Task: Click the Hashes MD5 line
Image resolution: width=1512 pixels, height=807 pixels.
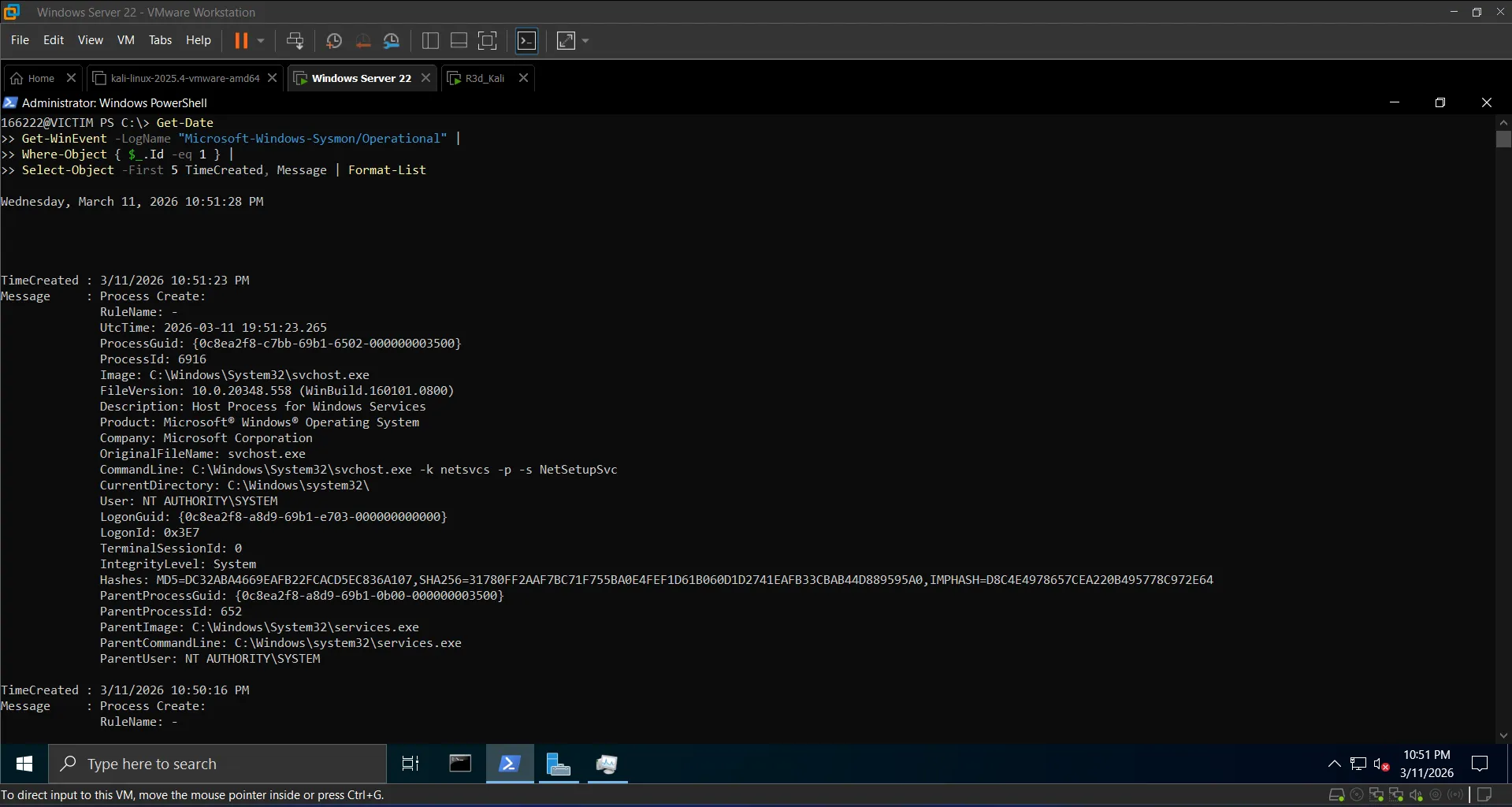Action: point(656,580)
